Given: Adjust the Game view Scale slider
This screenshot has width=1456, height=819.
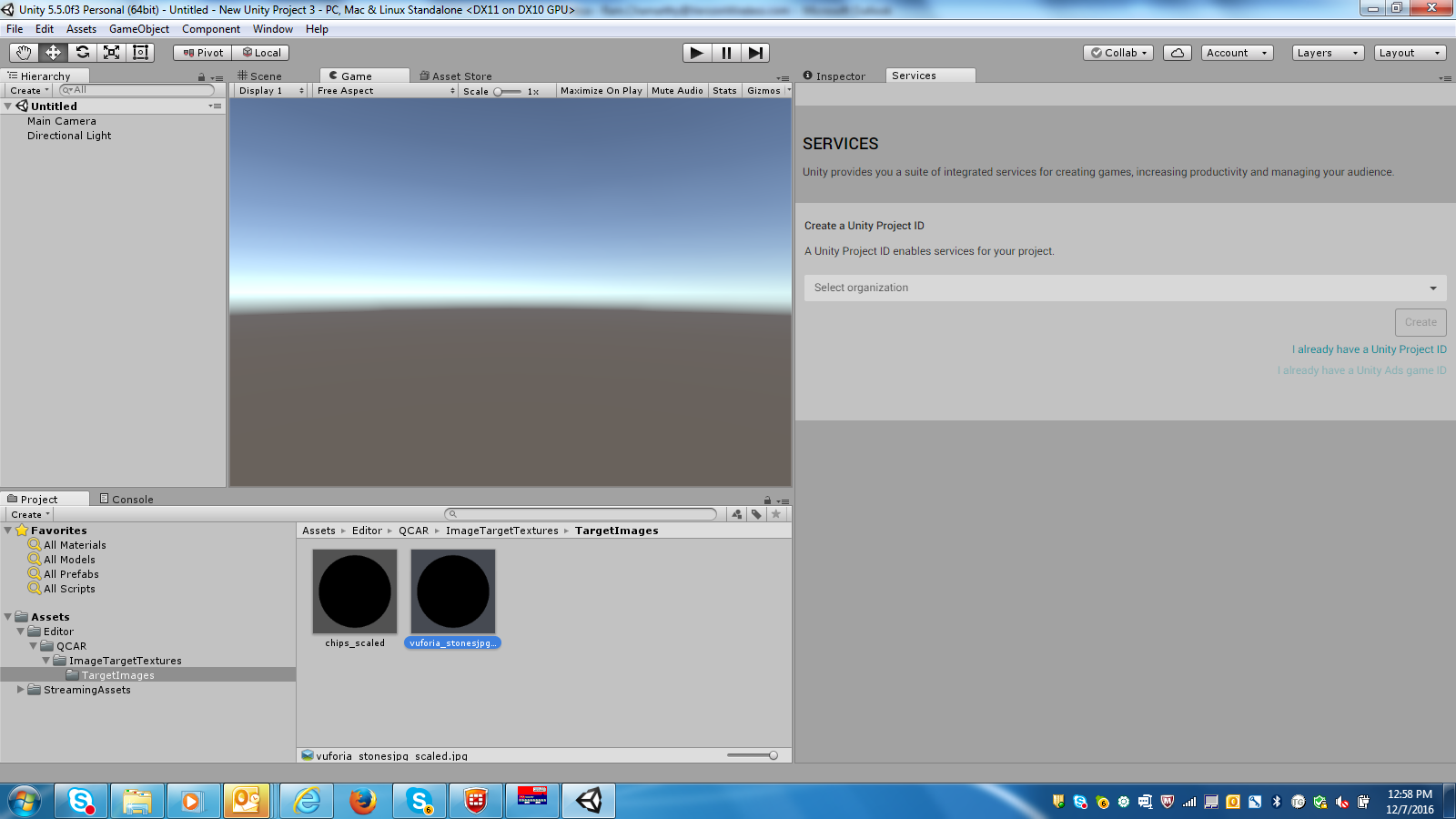Looking at the screenshot, I should pos(508,91).
